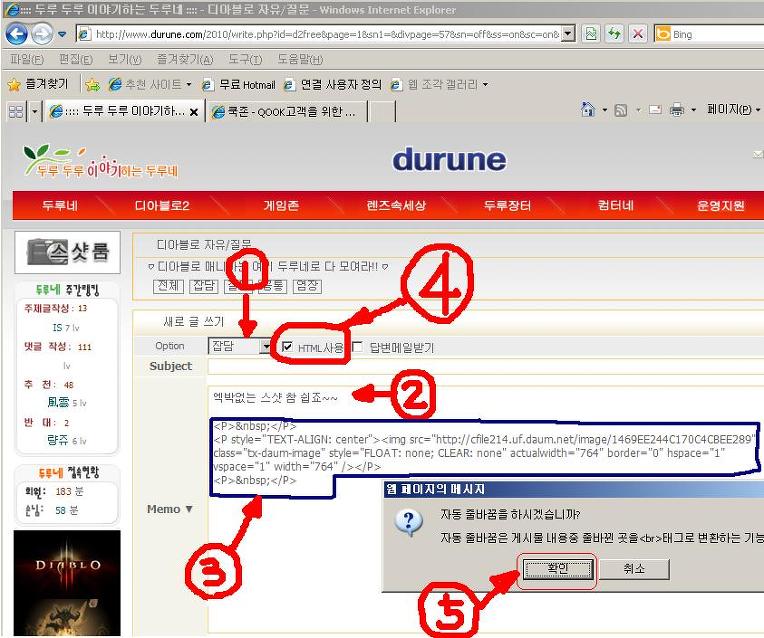
Task: Open the 편집(E) menu
Action: click(76, 59)
